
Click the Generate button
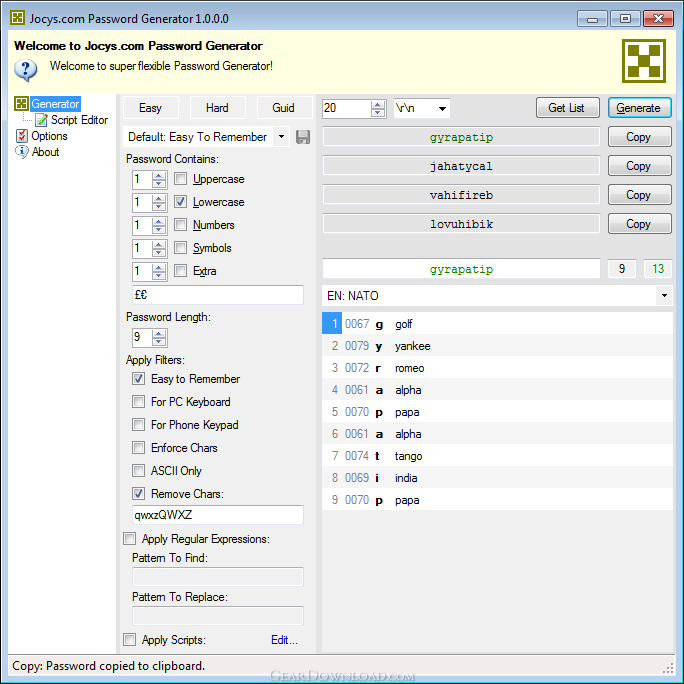[640, 108]
